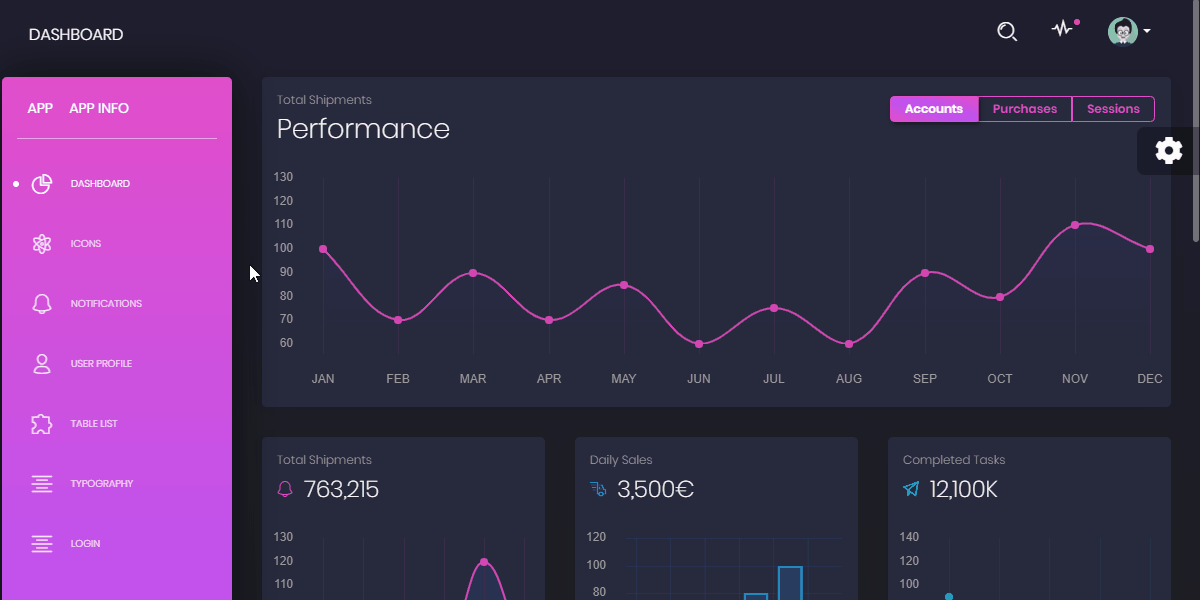Click the User Profile person icon

[x=41, y=363]
